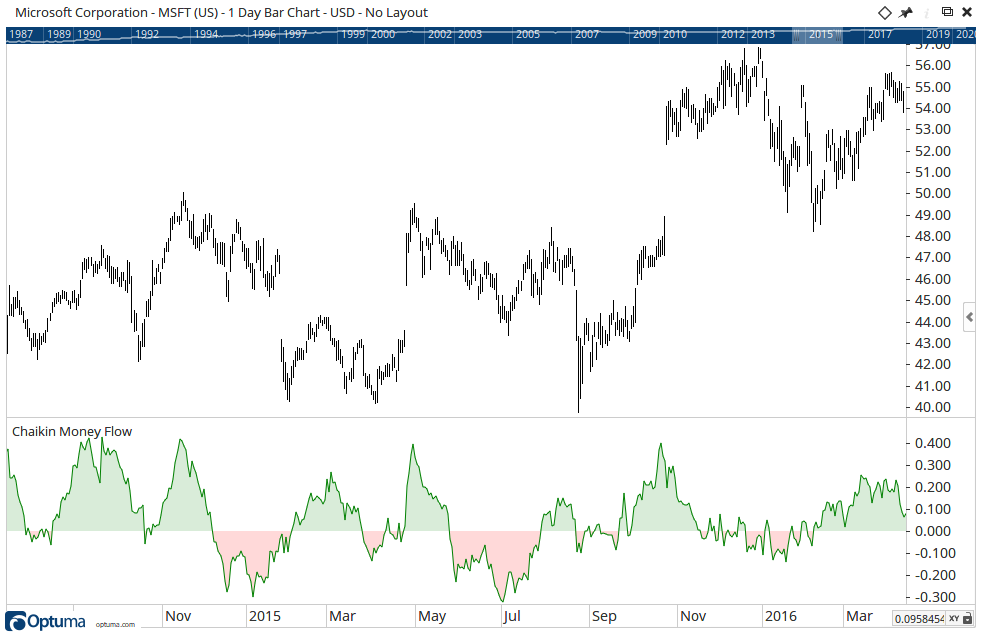Click the 53.00 price scale label
Viewport: 982px width, 635px height.
click(933, 129)
